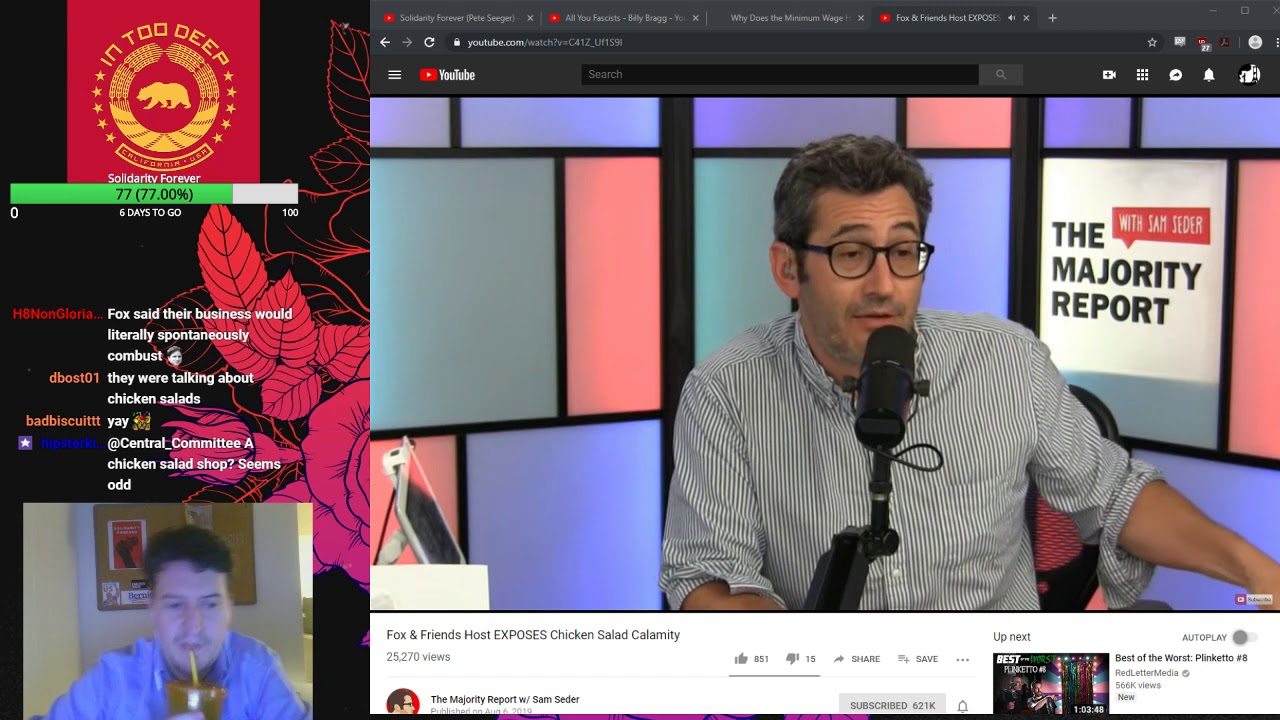Image resolution: width=1280 pixels, height=720 pixels.
Task: Dislike the video with thumbs down
Action: (792, 659)
